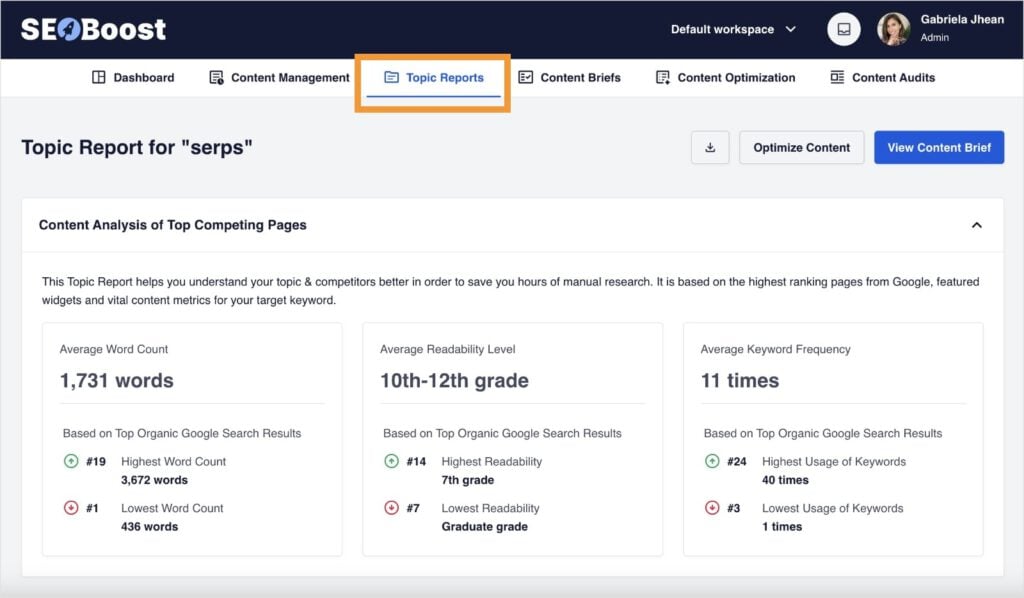The height and width of the screenshot is (598, 1024).
Task: Open Content Audits via its icon
Action: click(x=836, y=77)
